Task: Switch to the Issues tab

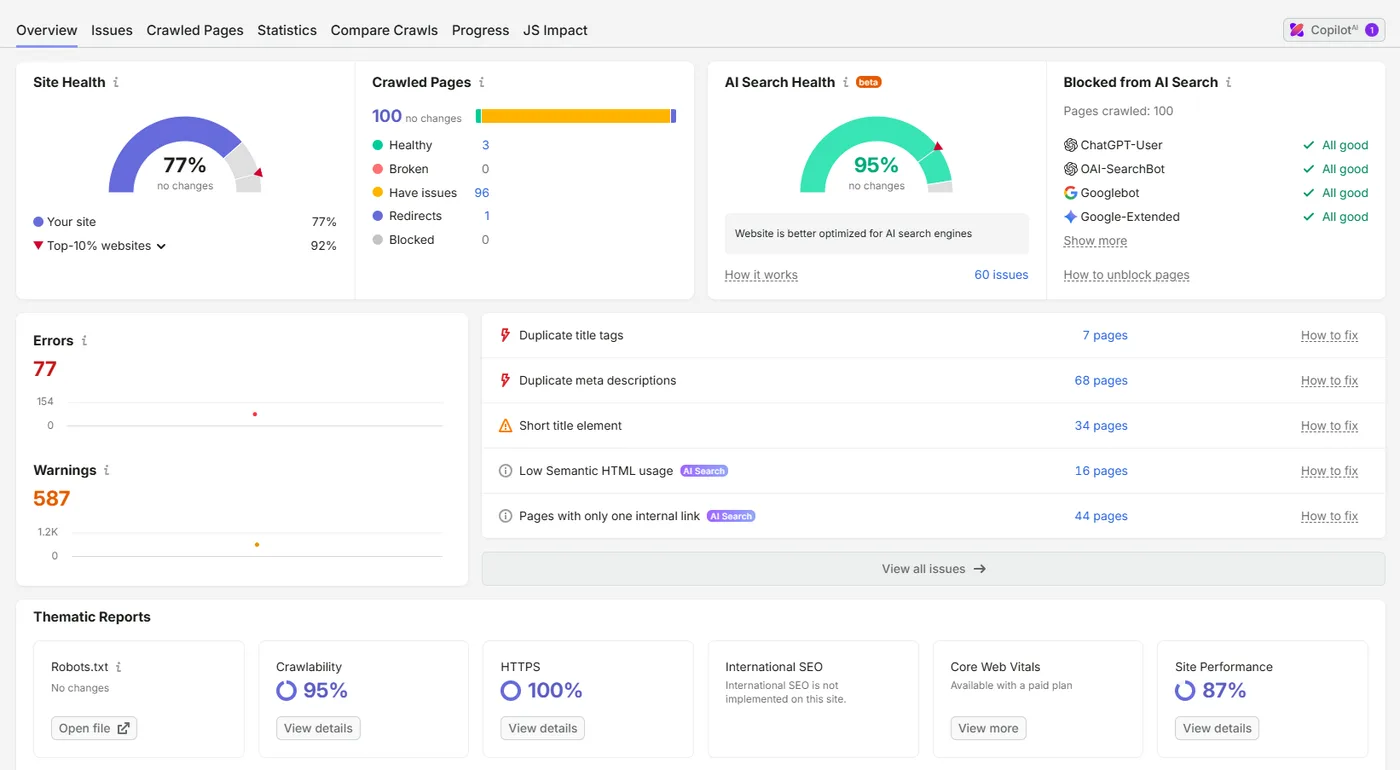Action: coord(112,30)
